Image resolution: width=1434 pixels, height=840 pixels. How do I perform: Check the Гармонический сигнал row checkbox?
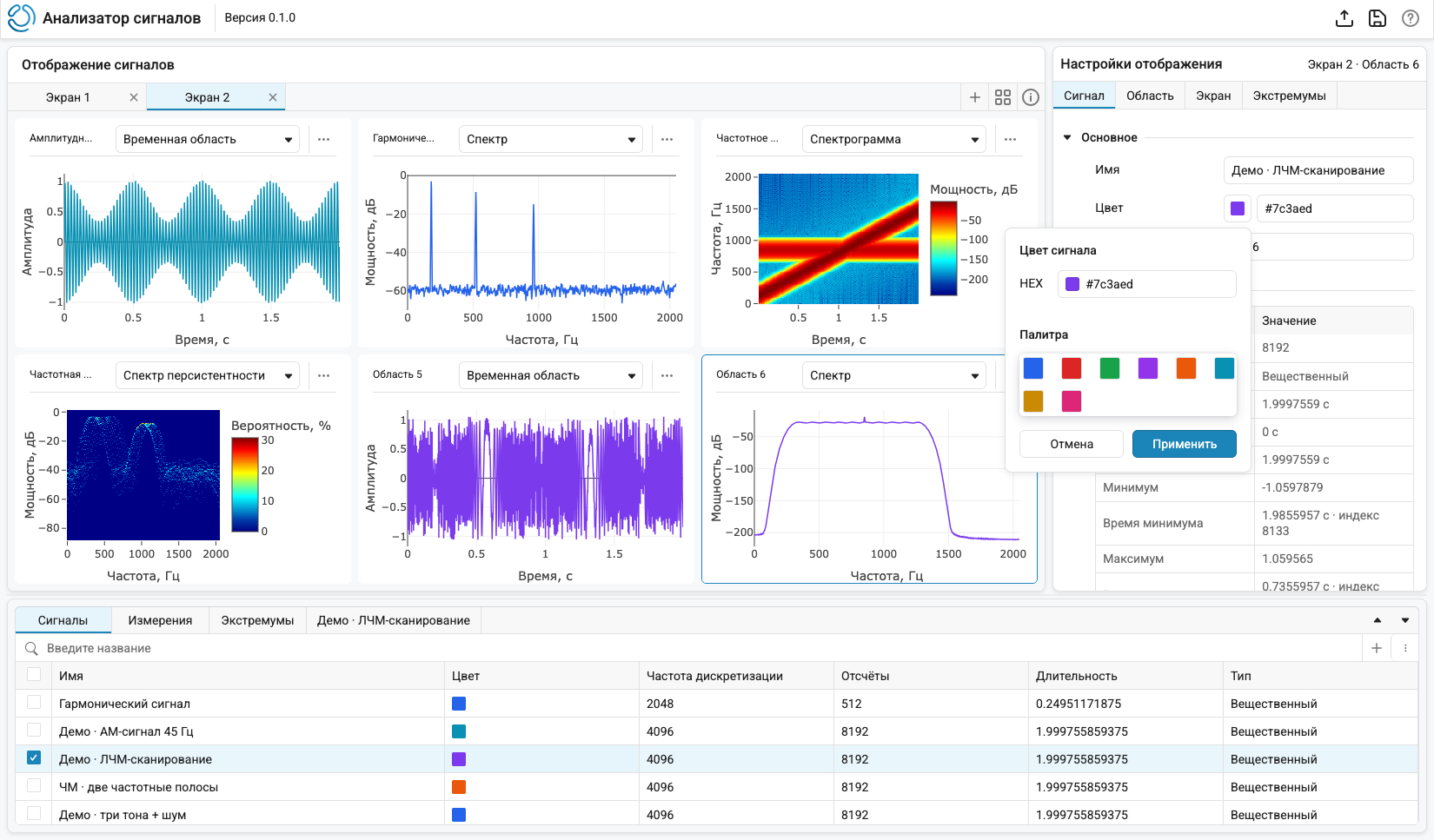pos(34,702)
